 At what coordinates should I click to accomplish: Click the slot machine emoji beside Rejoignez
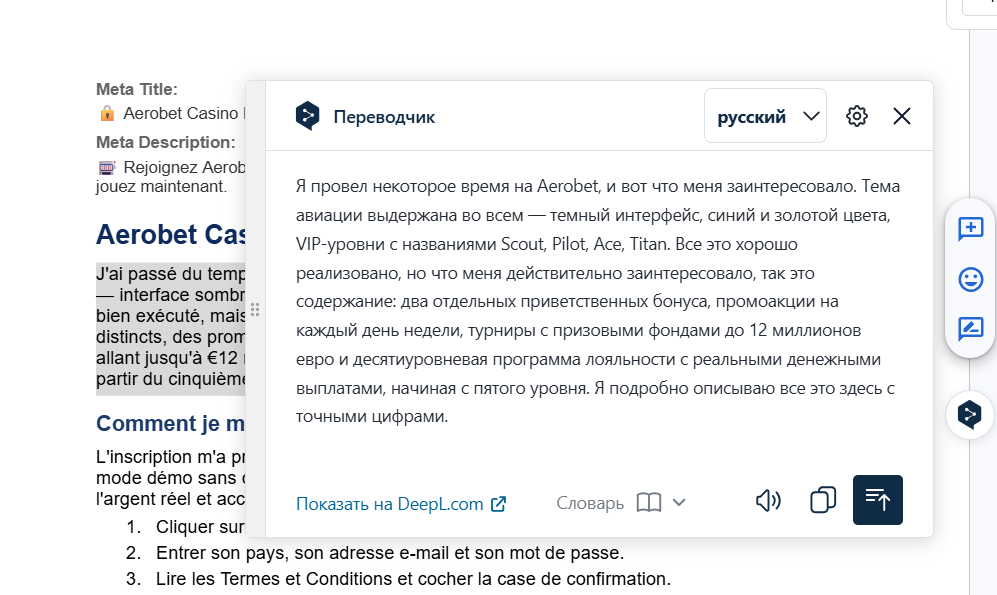[107, 168]
